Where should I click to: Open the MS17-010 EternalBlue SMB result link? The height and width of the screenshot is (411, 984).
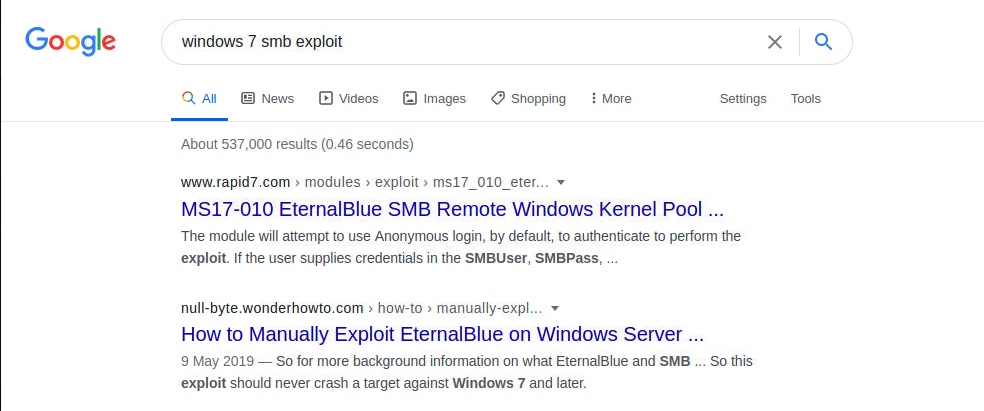[452, 209]
